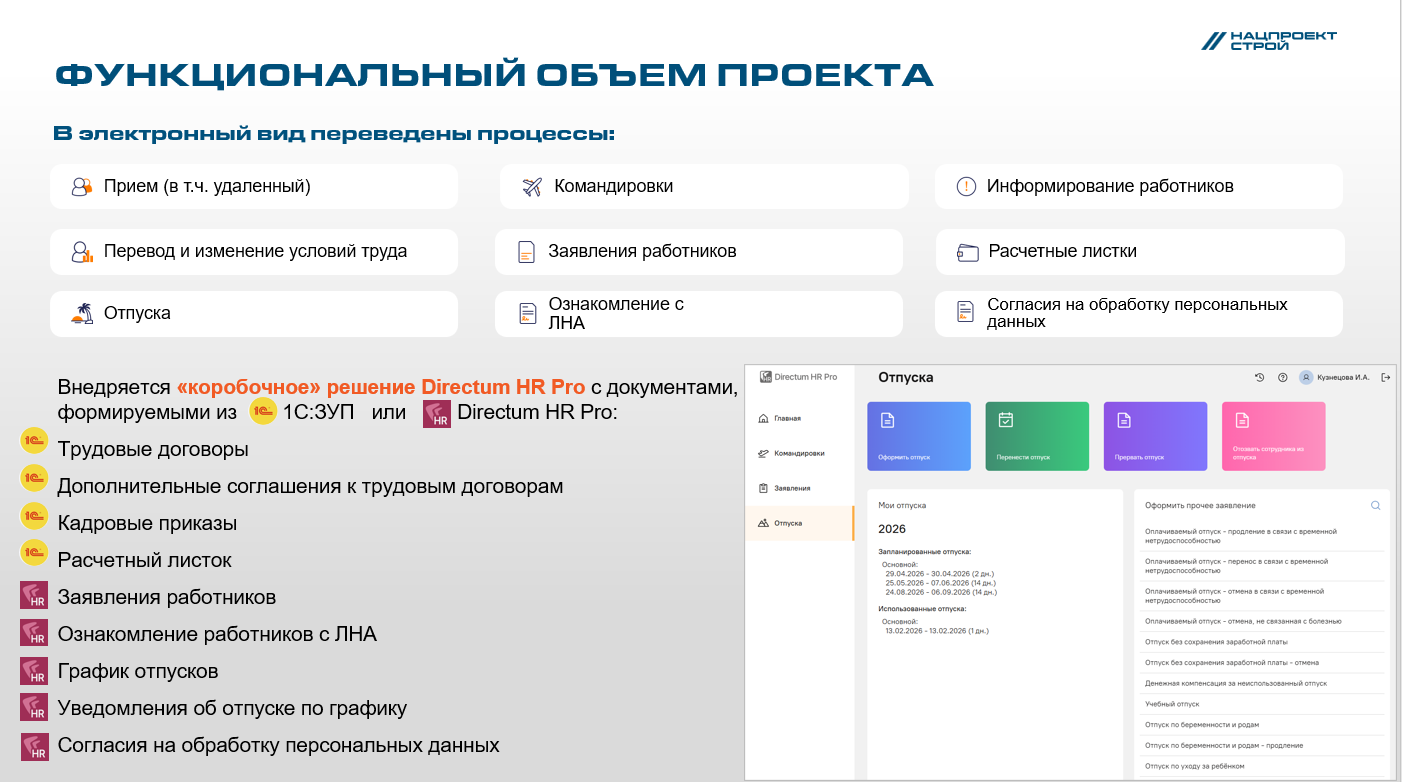Screen dimensions: 1402x782
Task: Click the Directum HR Pro logo in the app sidebar
Action: 799,377
